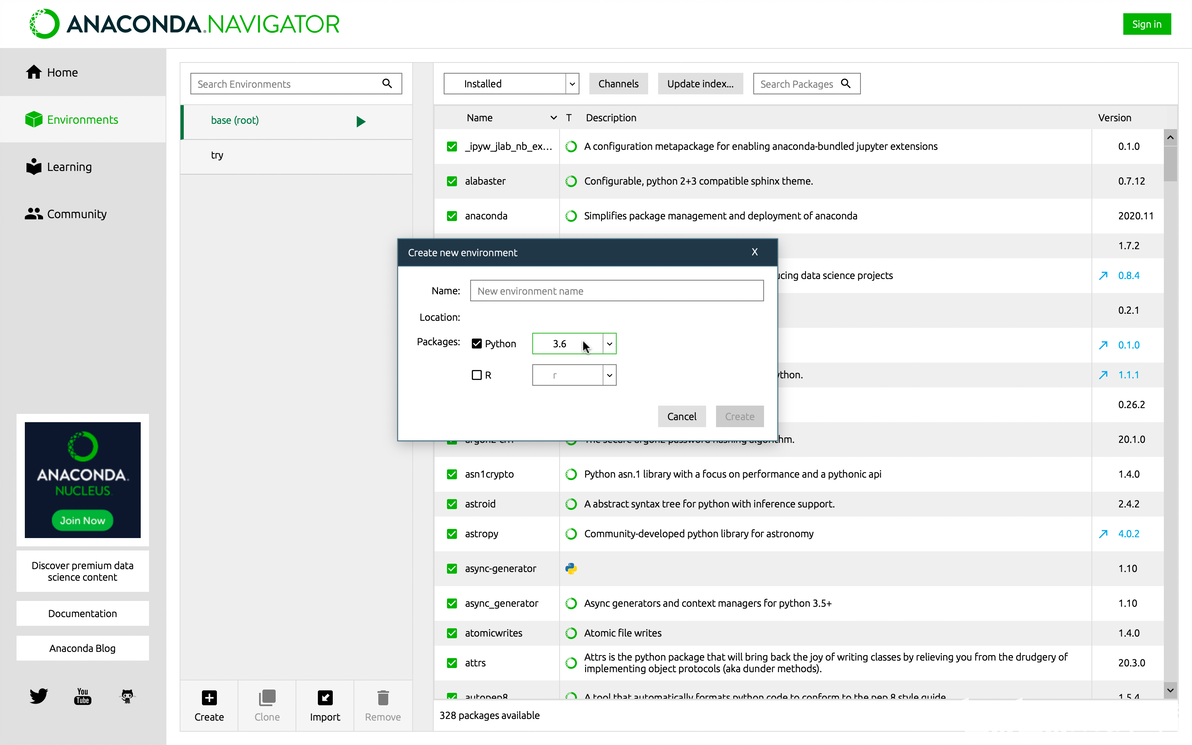Click the package list scroll up arrow
This screenshot has width=1192, height=745.
[1170, 138]
